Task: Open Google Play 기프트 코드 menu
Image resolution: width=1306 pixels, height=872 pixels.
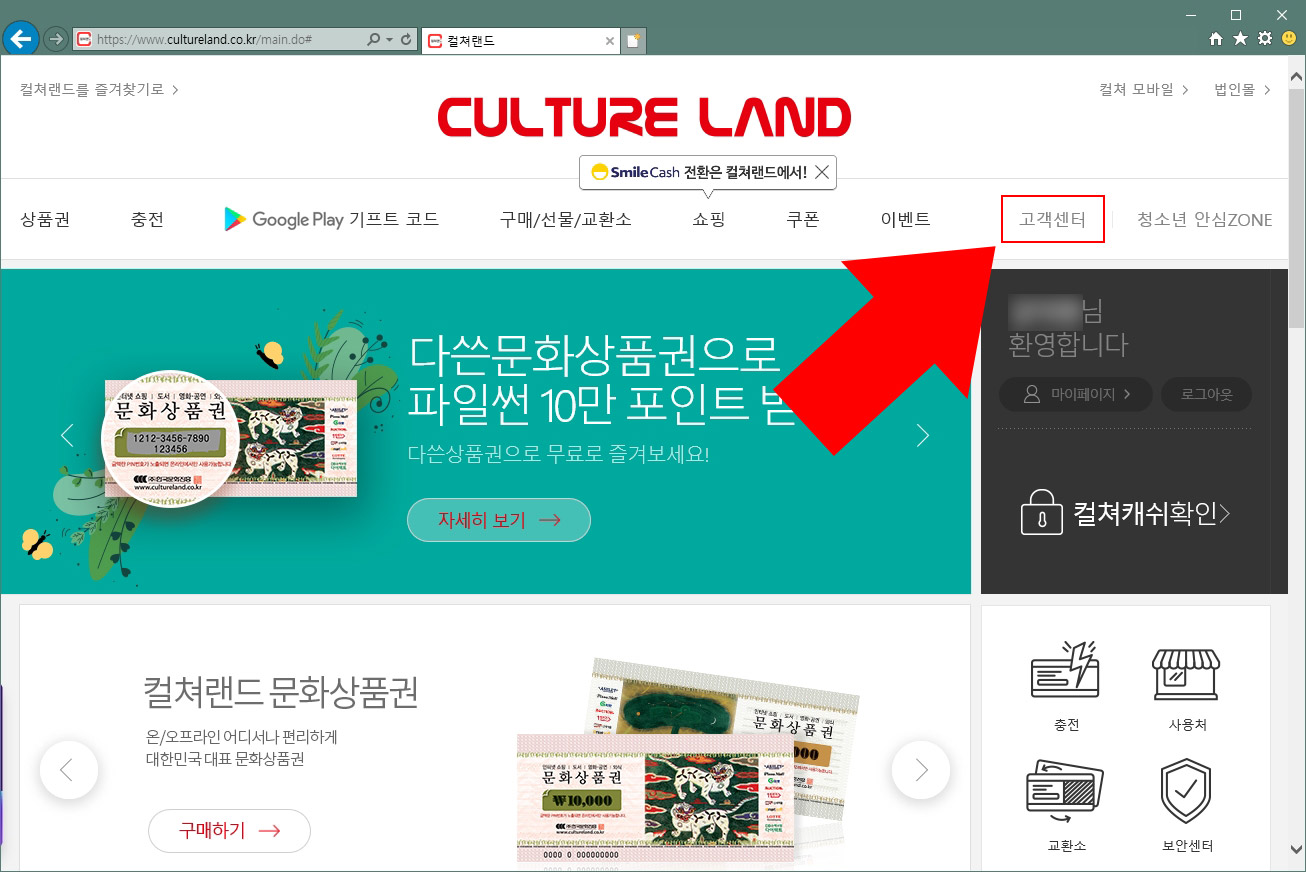Action: [x=332, y=220]
